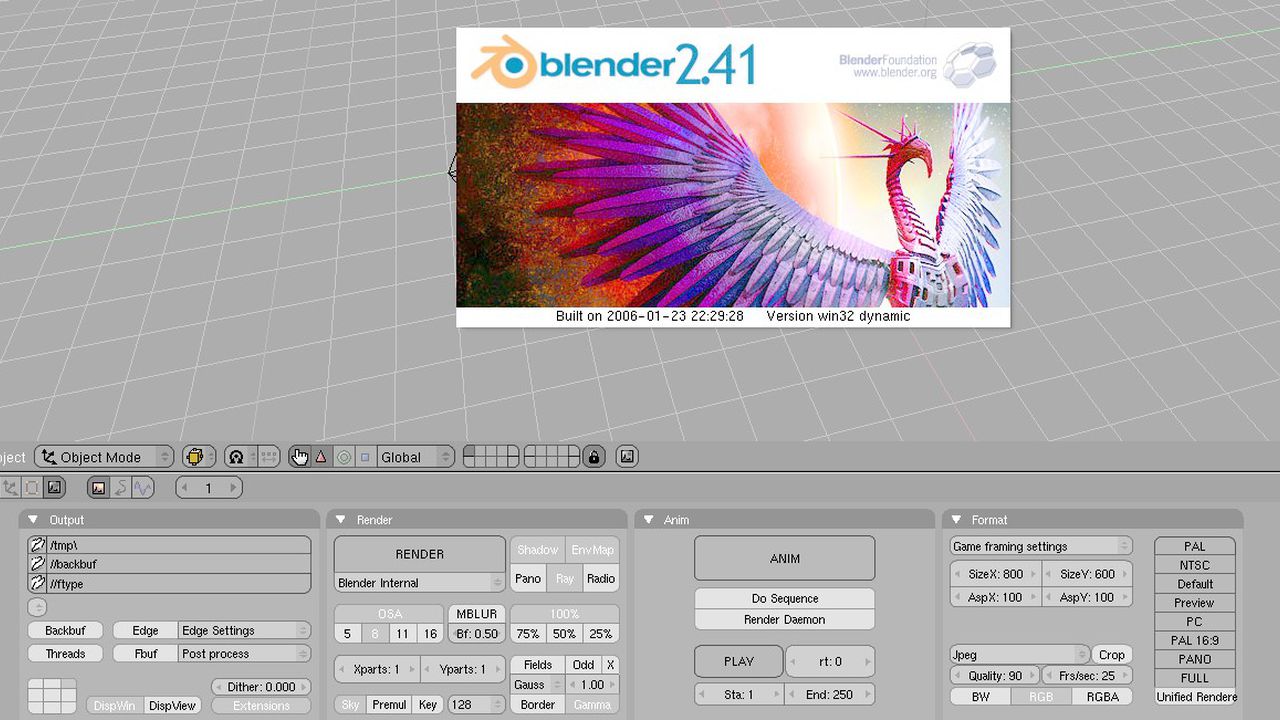Enable the Shadow render toggle
Image resolution: width=1280 pixels, height=720 pixels.
(537, 549)
